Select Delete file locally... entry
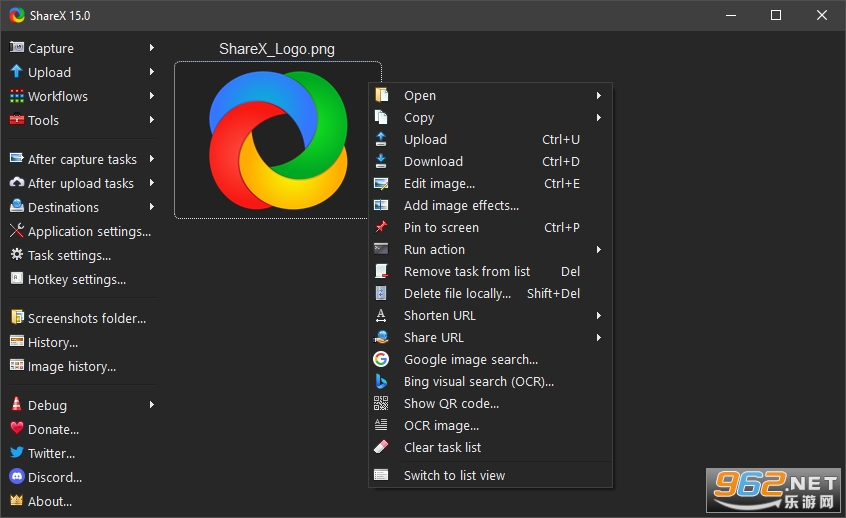846x518 pixels. 490,293
